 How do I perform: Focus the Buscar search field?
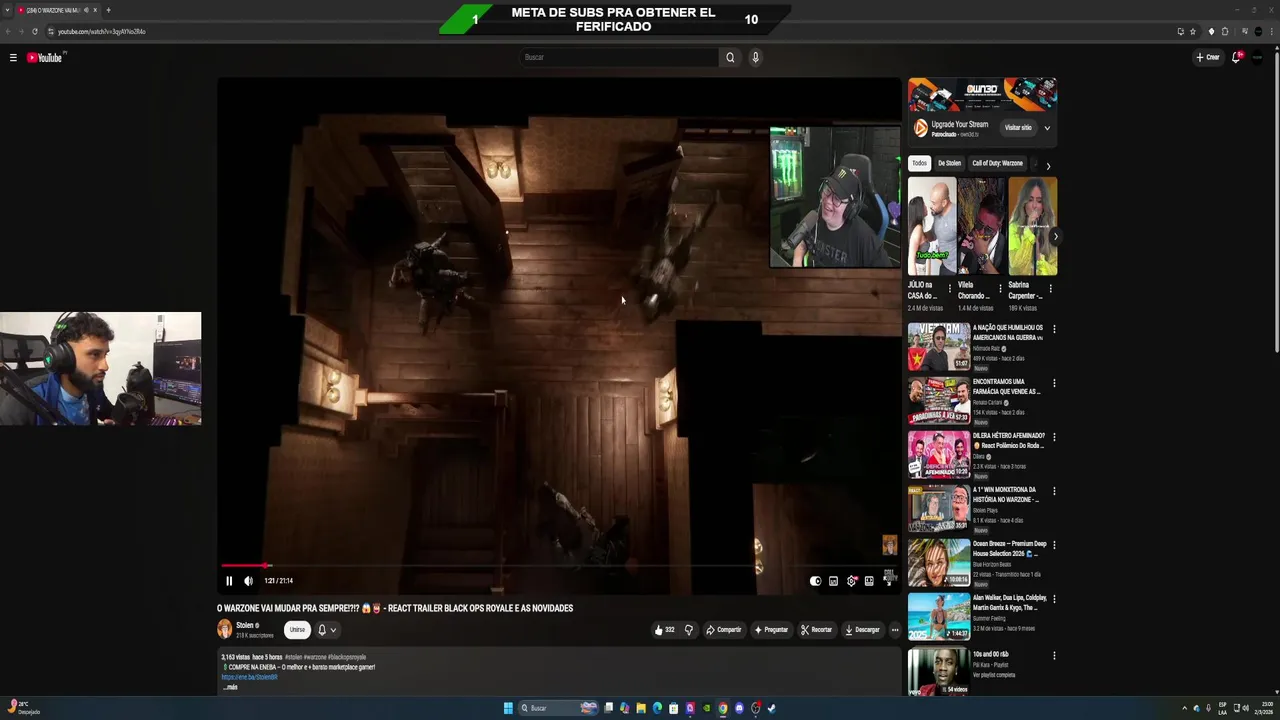(620, 57)
